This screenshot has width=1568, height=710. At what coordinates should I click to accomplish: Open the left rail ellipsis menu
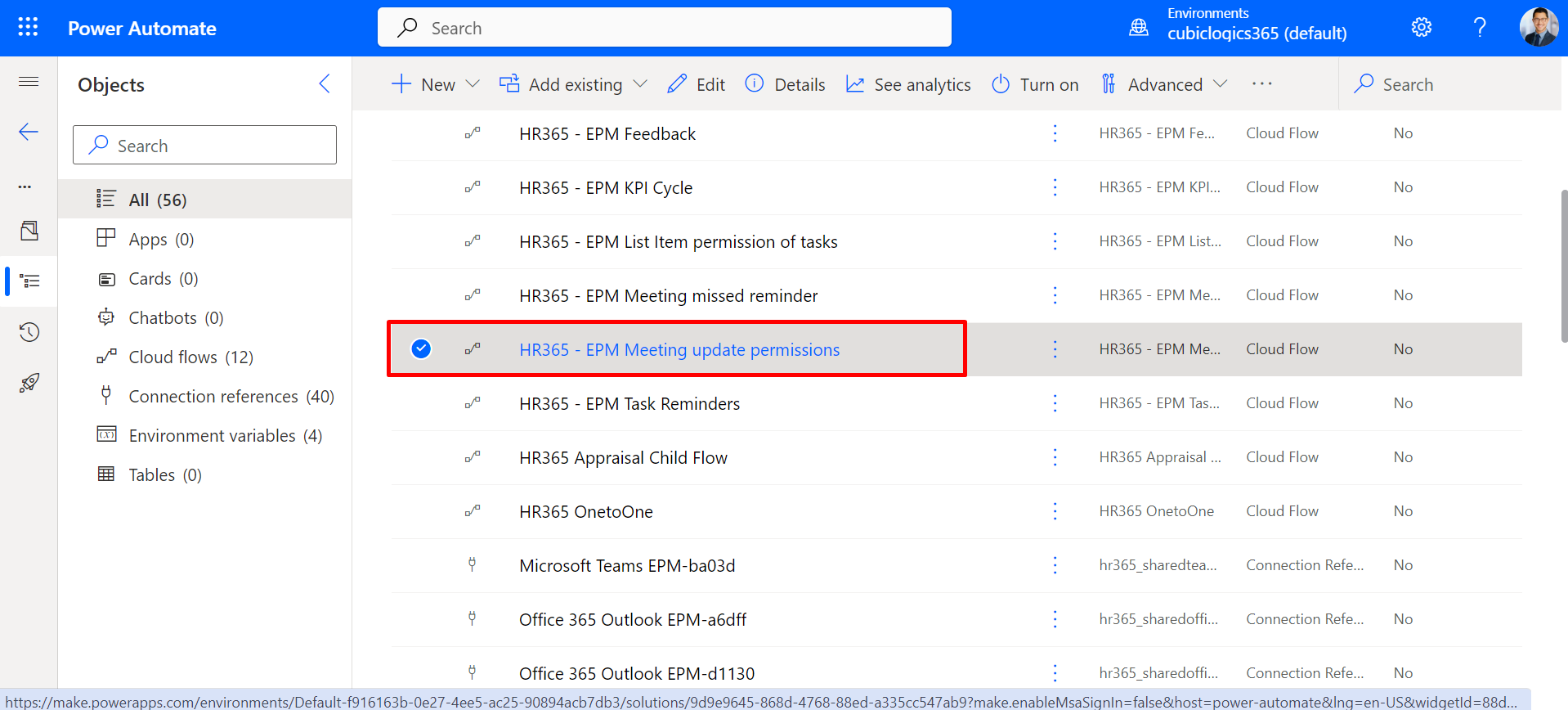point(25,186)
